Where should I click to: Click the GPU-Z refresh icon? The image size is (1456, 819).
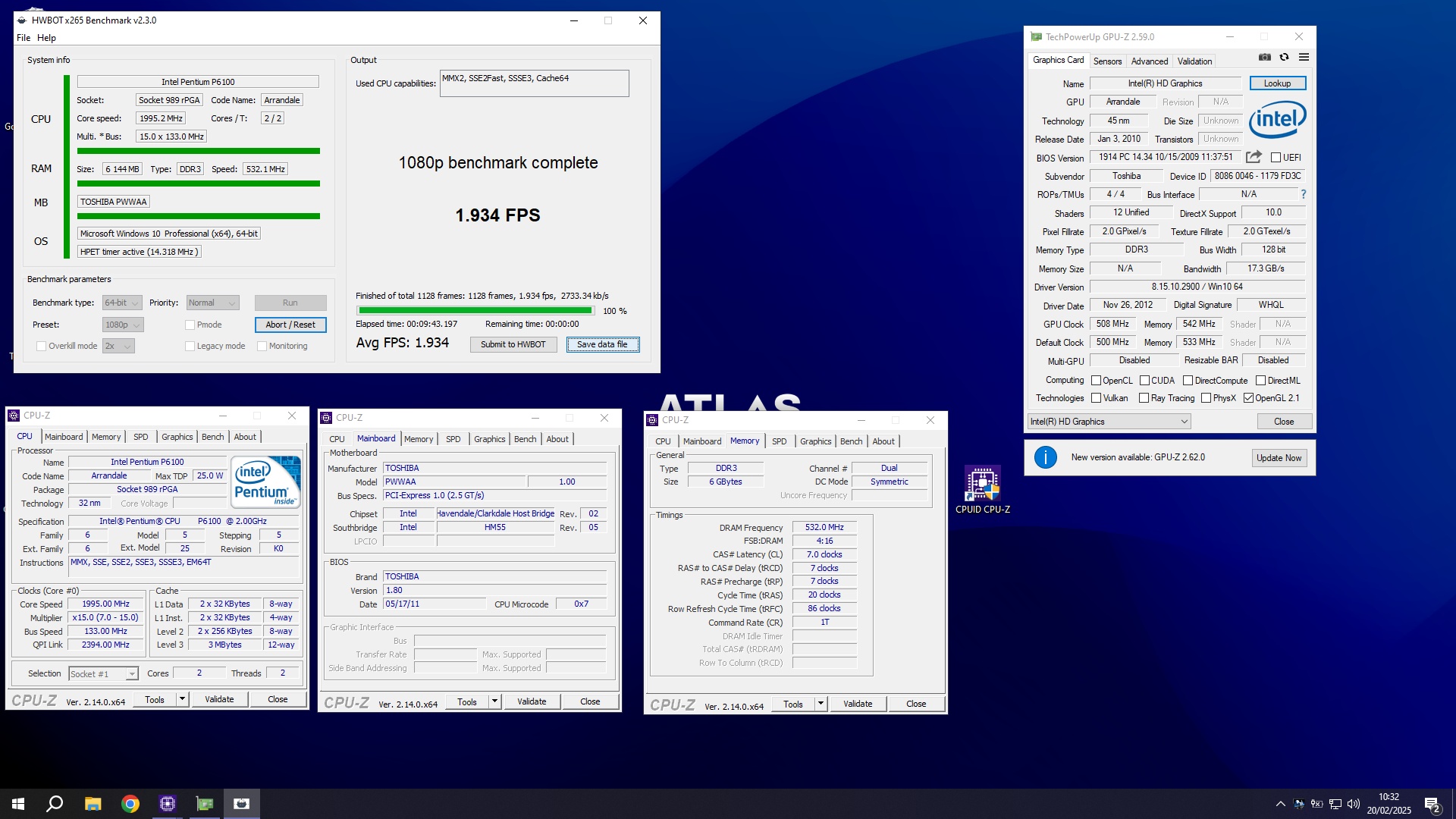(x=1284, y=58)
